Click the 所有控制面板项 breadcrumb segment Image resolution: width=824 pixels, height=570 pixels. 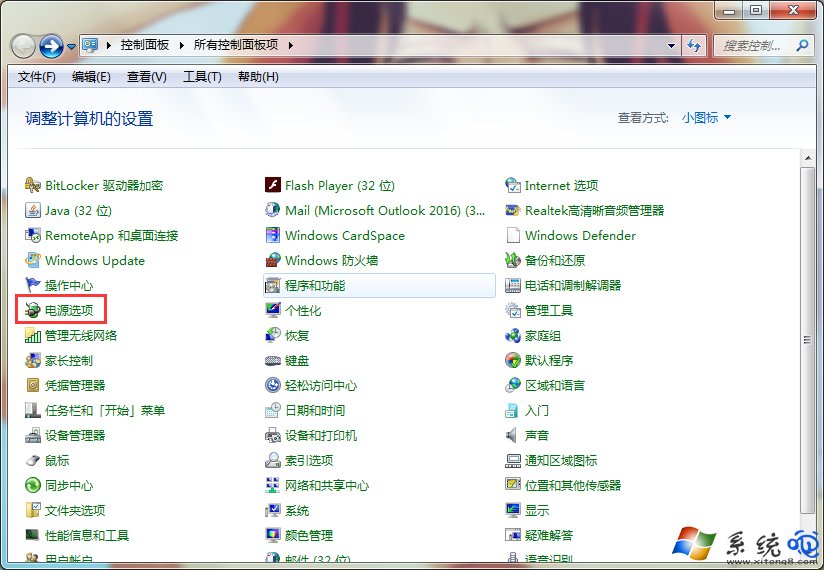pyautogui.click(x=236, y=45)
